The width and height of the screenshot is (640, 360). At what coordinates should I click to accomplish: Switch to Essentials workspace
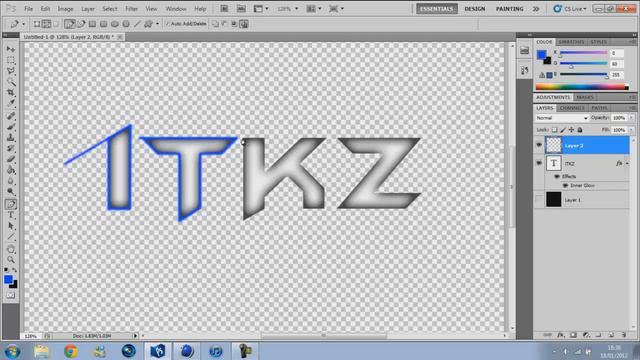[x=437, y=9]
